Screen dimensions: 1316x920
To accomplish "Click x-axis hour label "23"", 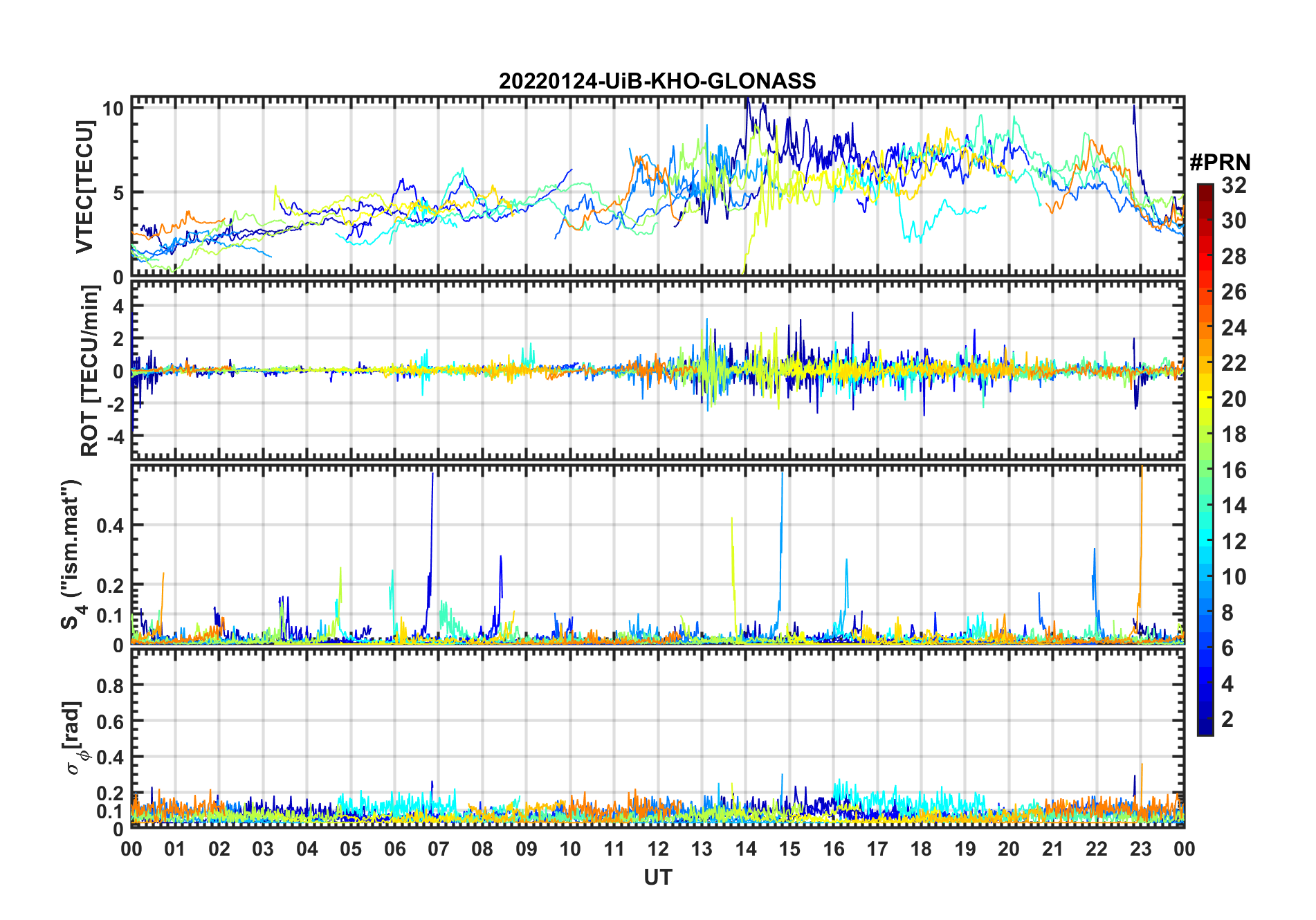I will pos(1141,849).
